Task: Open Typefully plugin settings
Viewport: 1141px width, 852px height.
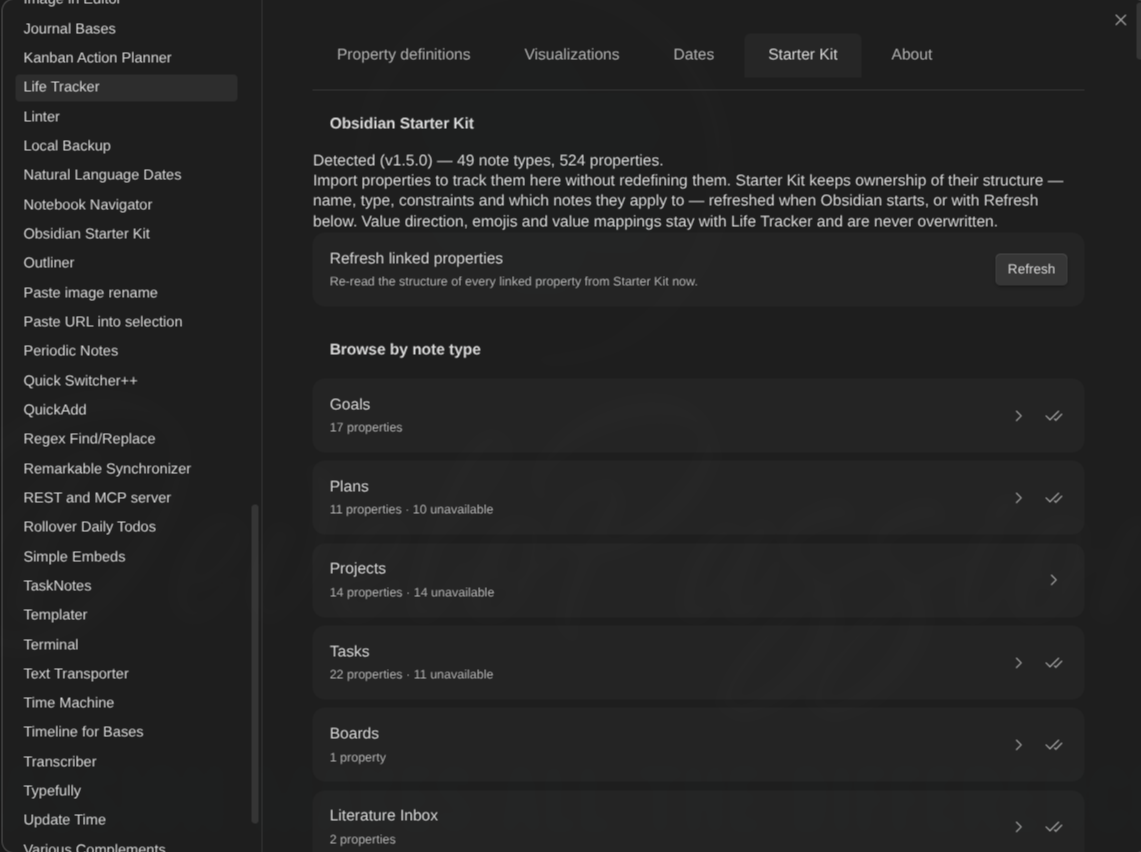Action: [126, 791]
